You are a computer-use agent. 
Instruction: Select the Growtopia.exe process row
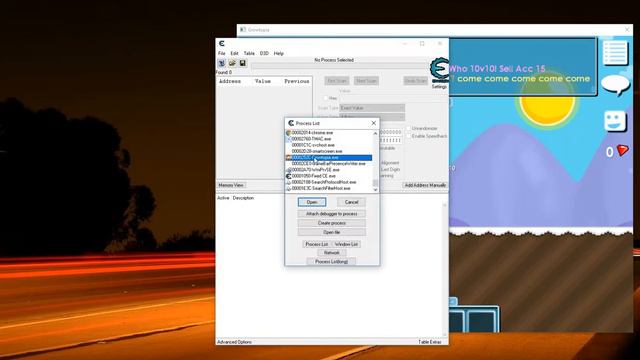click(x=329, y=158)
